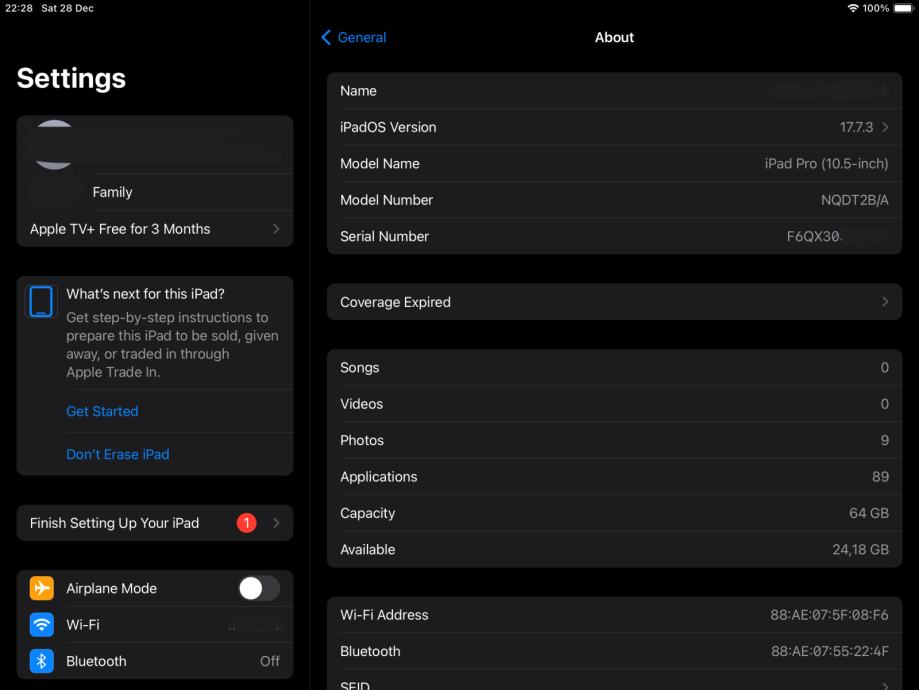
Task: Tap Available value 24,18 GB
Action: point(860,549)
